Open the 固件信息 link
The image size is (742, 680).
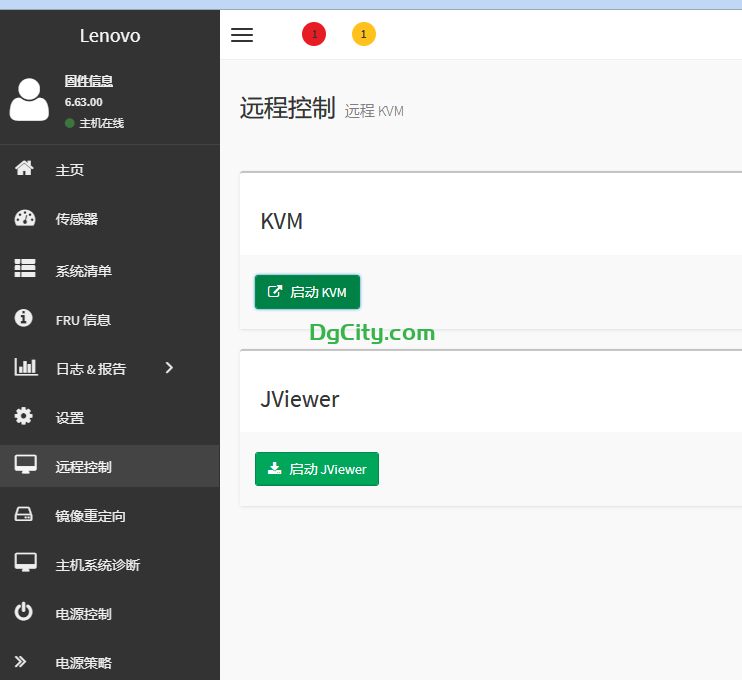(x=89, y=81)
